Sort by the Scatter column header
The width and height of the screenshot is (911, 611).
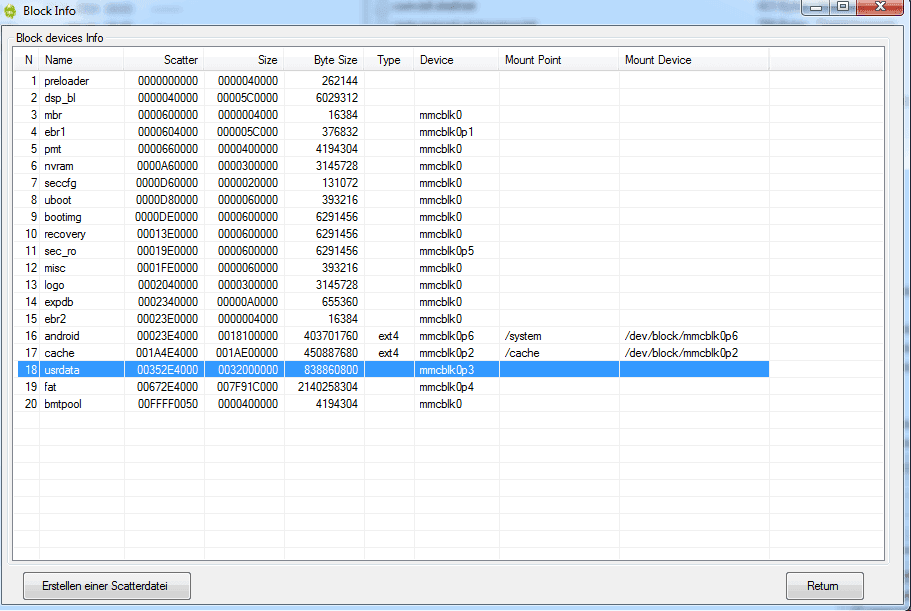pos(164,60)
